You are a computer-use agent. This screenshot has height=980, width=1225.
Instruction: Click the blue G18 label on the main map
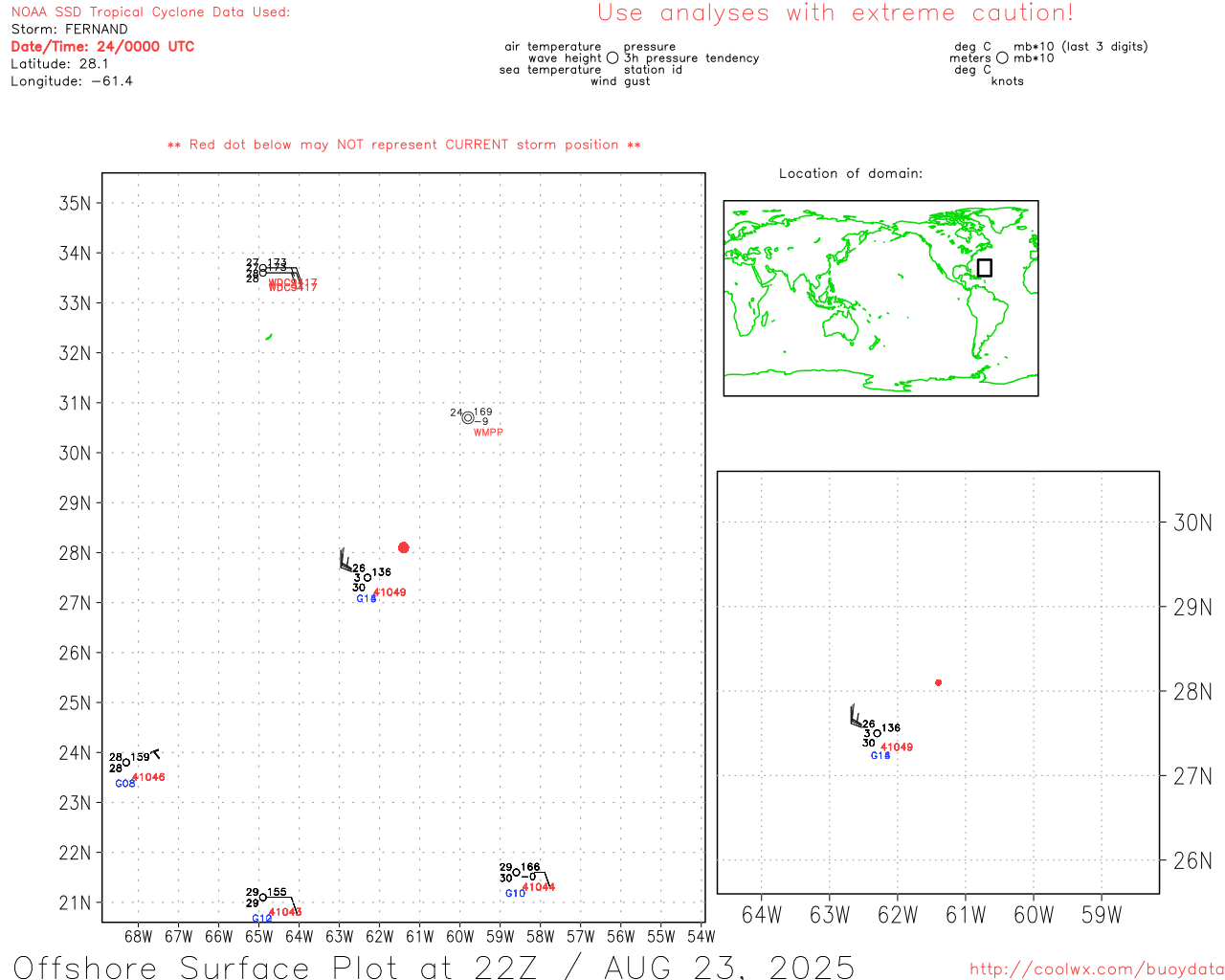click(367, 599)
